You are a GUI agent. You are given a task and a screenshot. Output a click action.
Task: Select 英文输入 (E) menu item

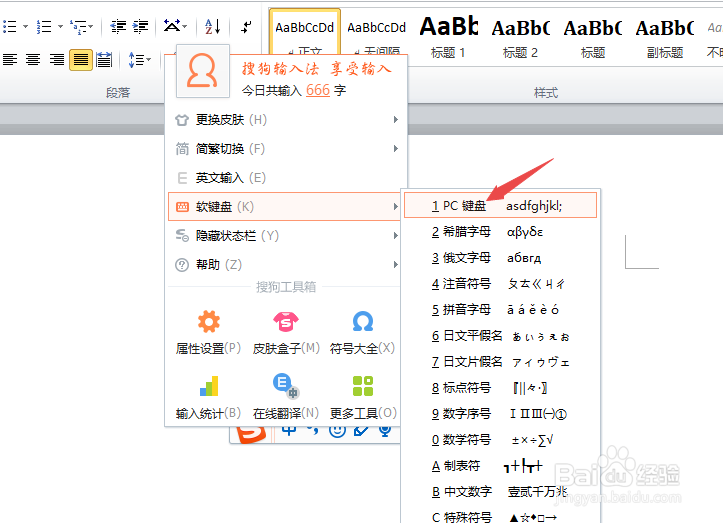click(288, 178)
